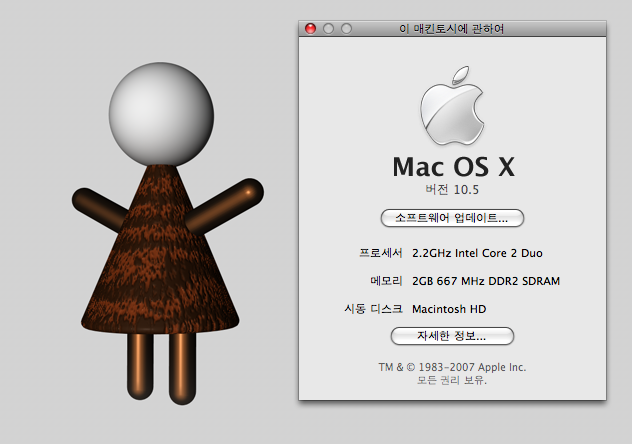Click the Apple logo image
Viewport: 632px width, 444px height.
click(x=452, y=106)
